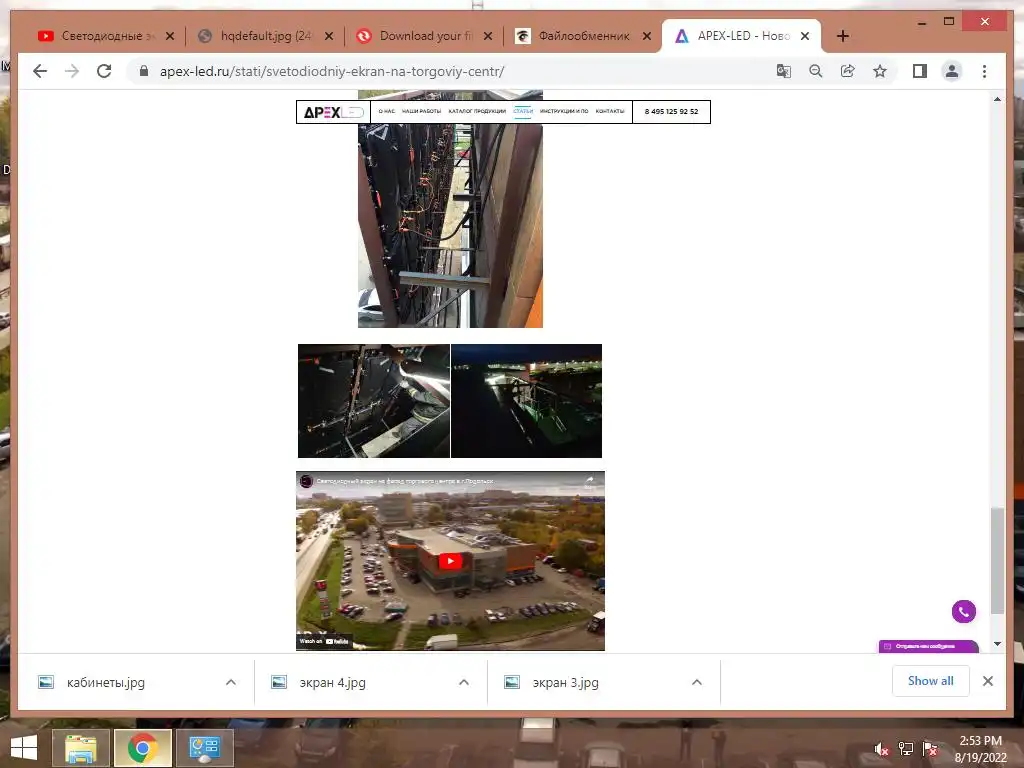
Task: Close the Файлообменник tab
Action: 647,36
